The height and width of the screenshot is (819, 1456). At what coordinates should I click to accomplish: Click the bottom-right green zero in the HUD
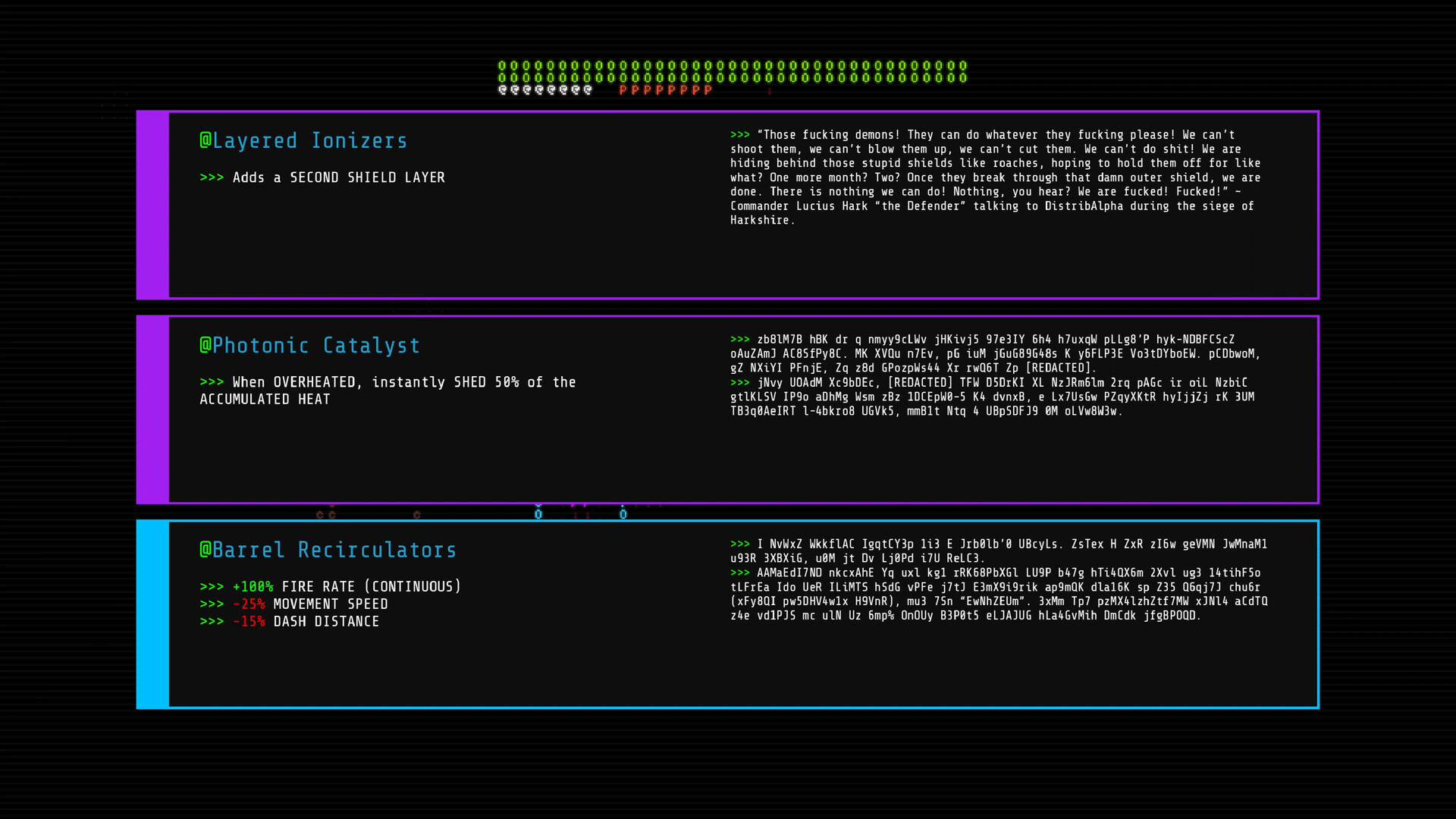(963, 77)
